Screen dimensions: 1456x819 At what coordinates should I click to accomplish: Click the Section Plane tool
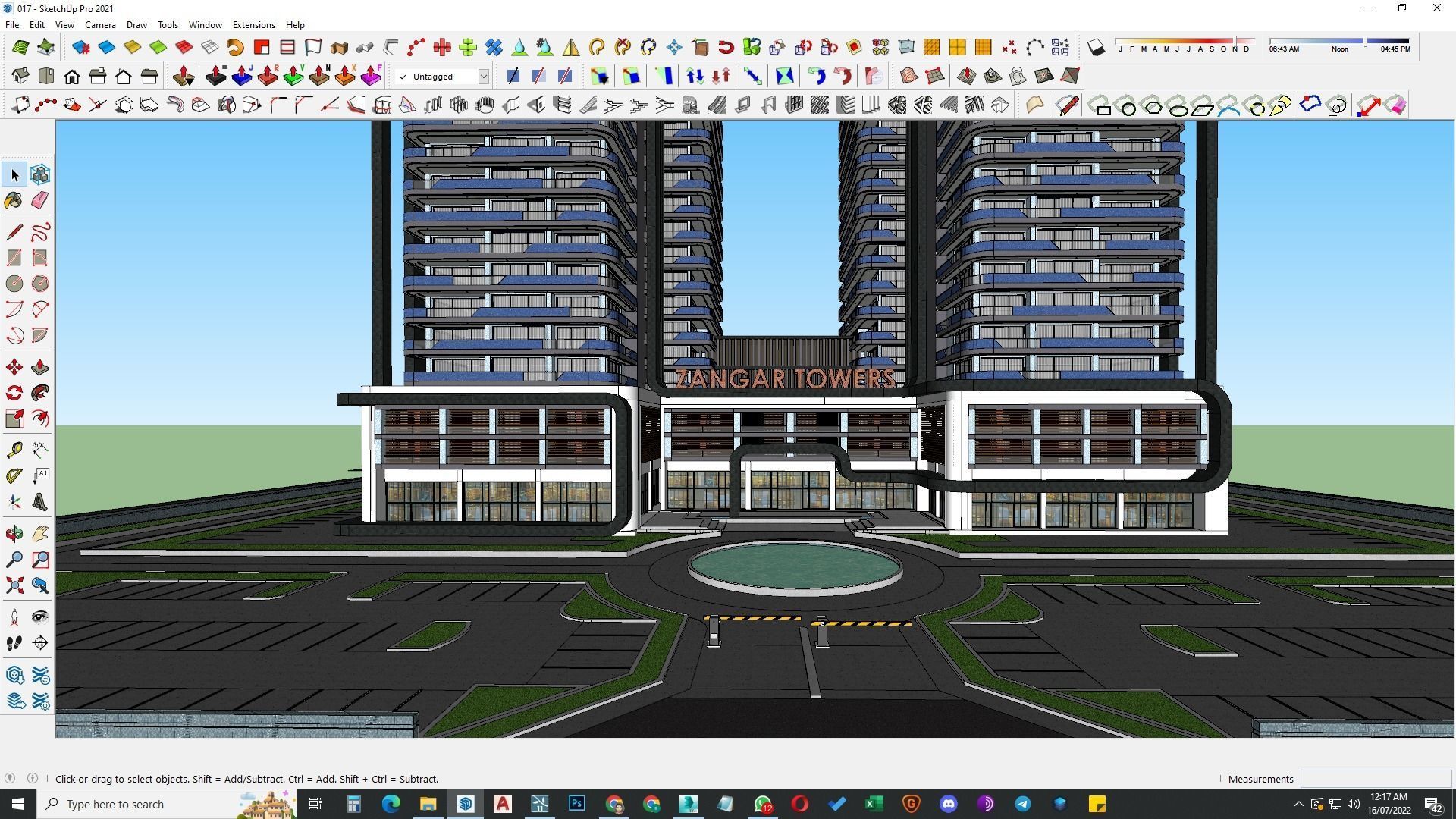click(40, 643)
